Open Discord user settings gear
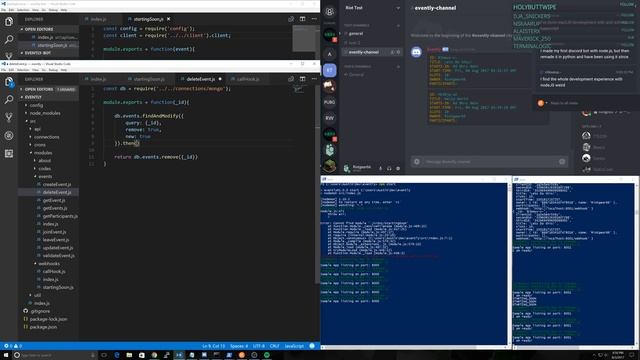The image size is (640, 360). coord(398,168)
